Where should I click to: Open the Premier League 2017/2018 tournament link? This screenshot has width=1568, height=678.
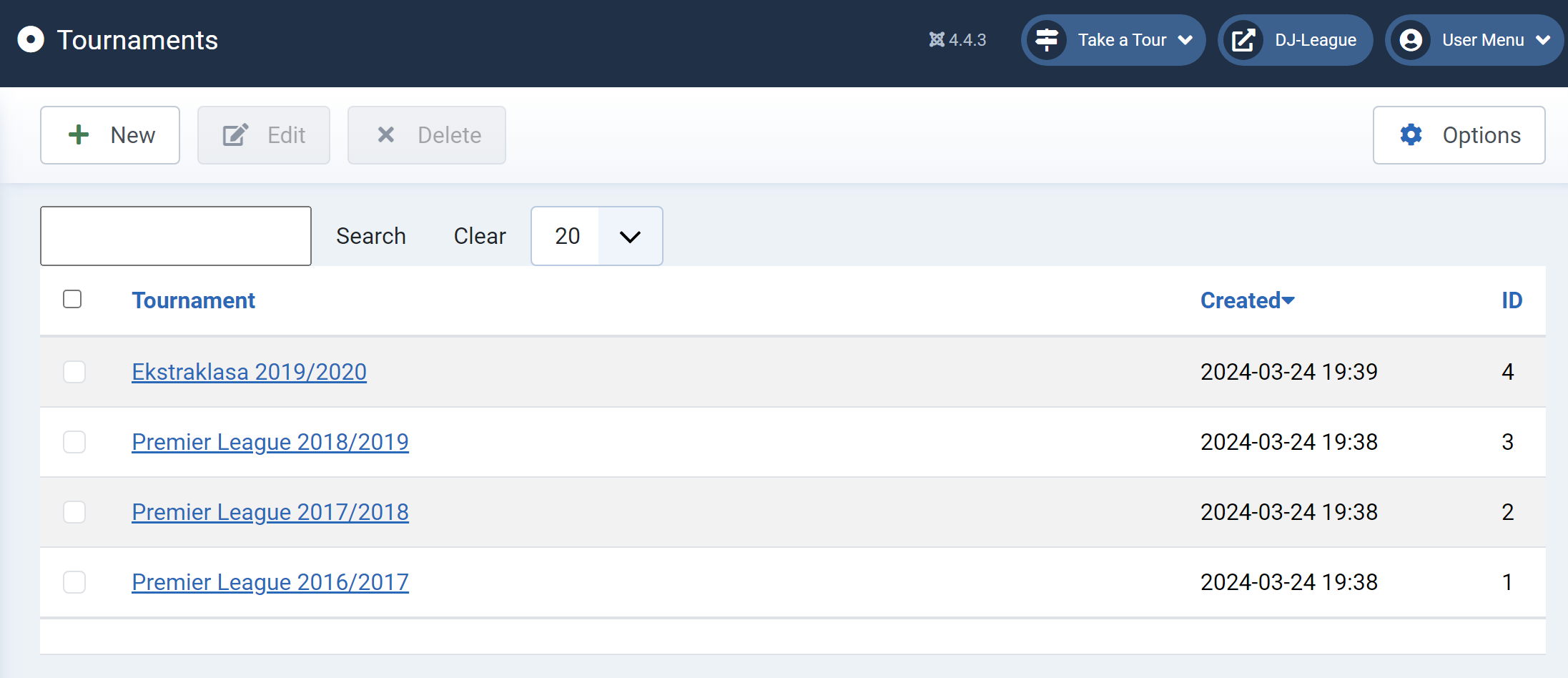click(x=270, y=512)
